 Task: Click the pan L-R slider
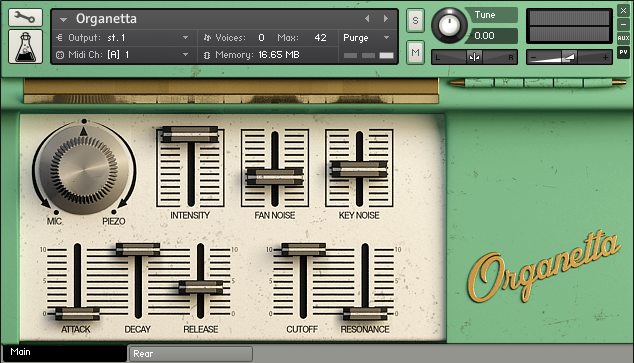coord(475,57)
